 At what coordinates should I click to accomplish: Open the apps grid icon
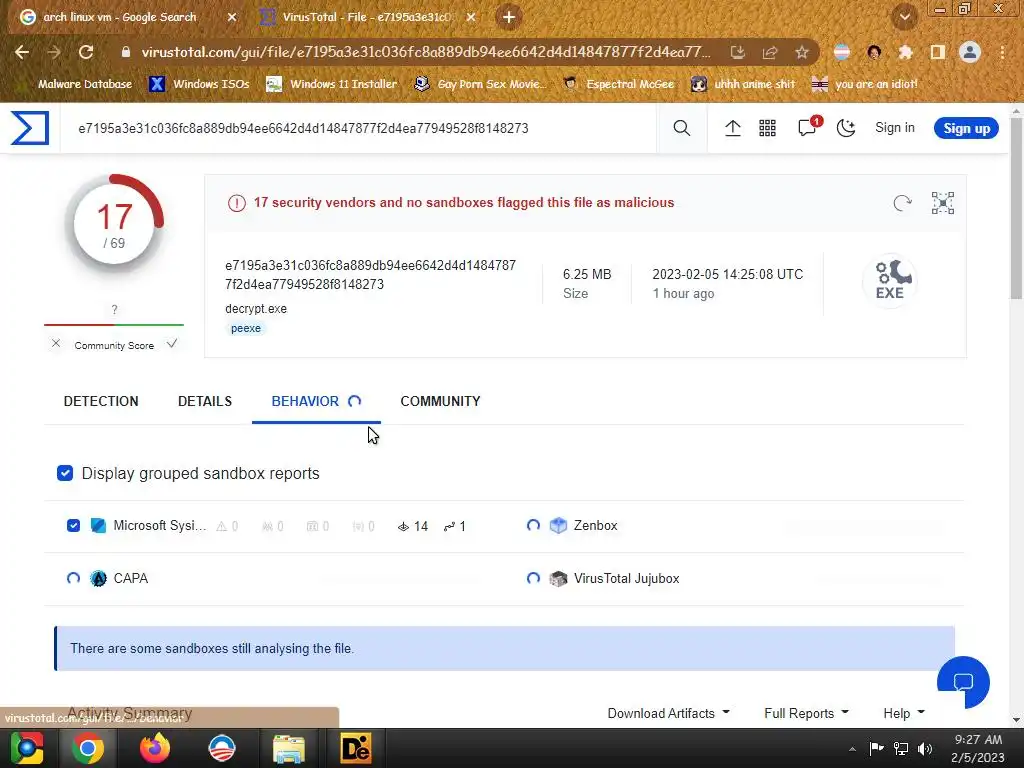(767, 128)
